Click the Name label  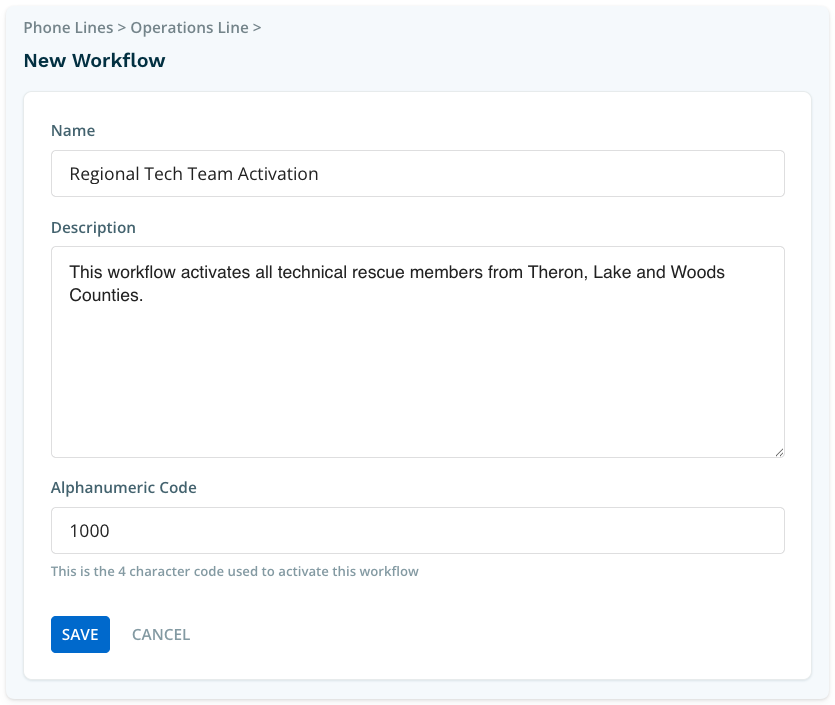point(73,130)
